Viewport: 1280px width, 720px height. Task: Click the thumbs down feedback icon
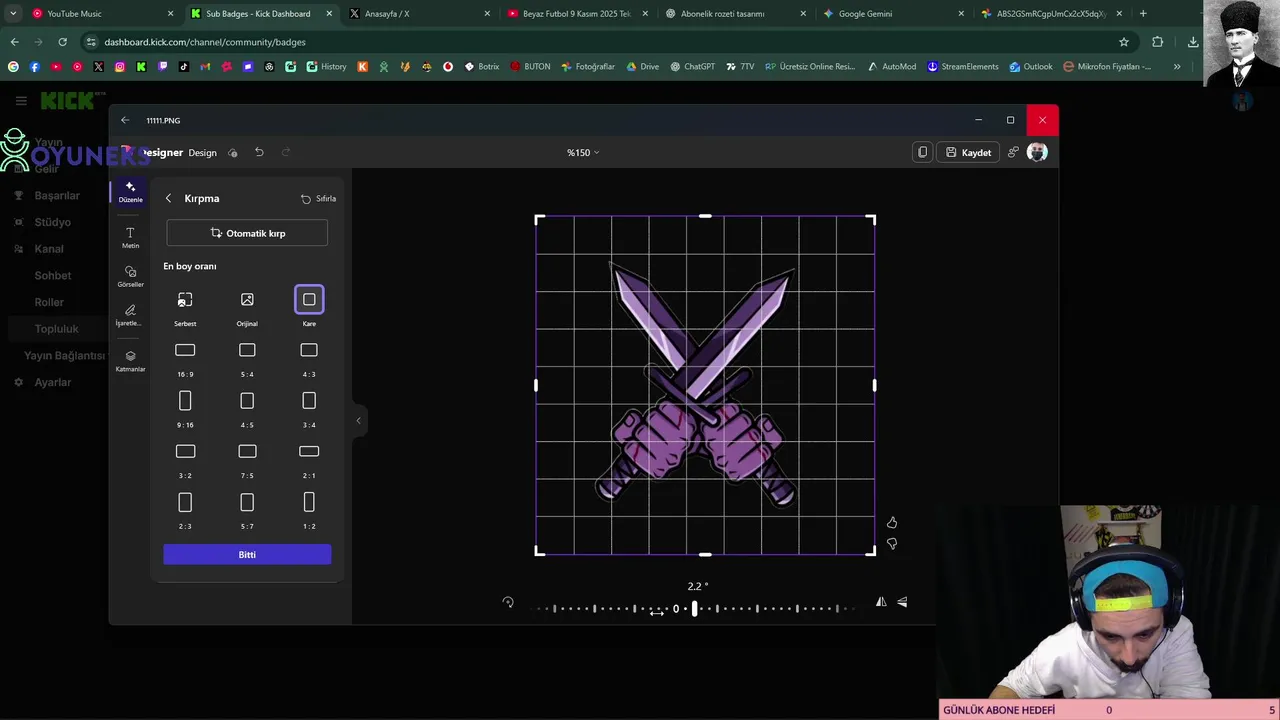[x=892, y=544]
